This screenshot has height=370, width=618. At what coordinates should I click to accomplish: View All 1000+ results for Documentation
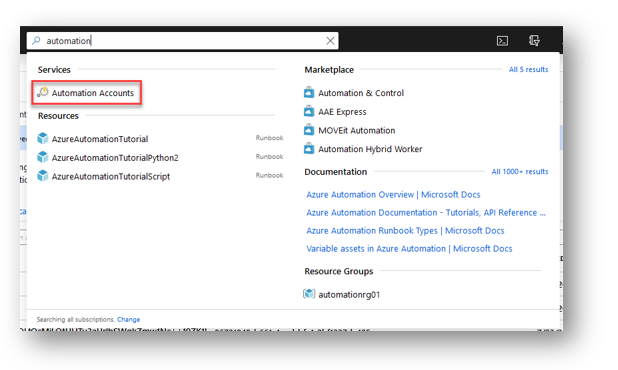[x=519, y=171]
